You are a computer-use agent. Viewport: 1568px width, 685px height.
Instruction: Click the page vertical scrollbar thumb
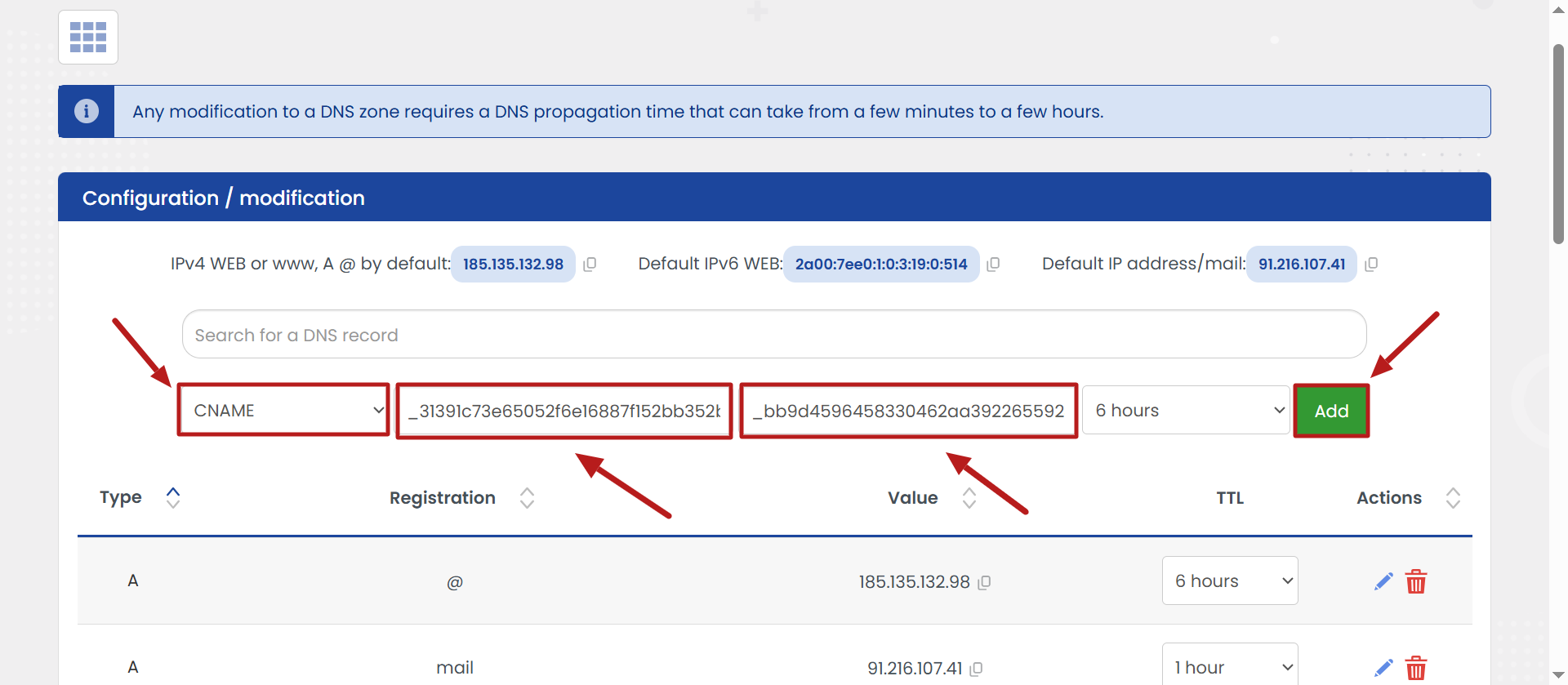pos(1558,144)
